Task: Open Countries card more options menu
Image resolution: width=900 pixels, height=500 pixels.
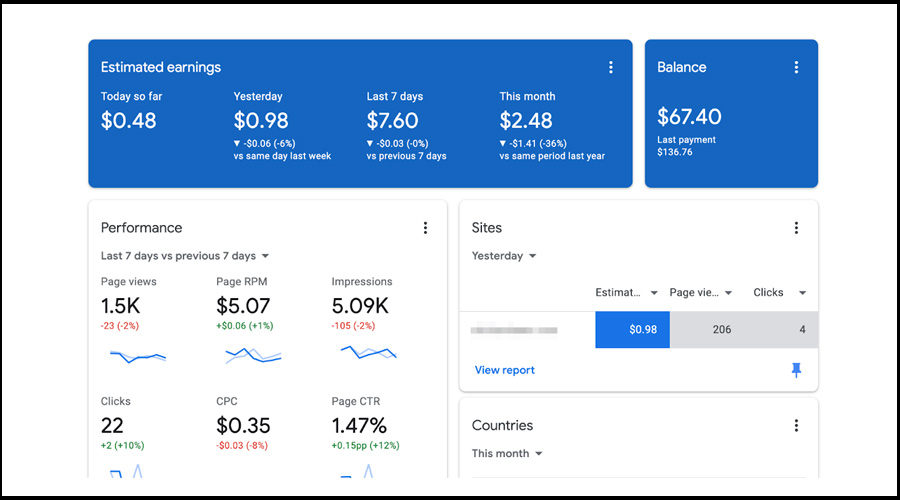Action: 796,425
